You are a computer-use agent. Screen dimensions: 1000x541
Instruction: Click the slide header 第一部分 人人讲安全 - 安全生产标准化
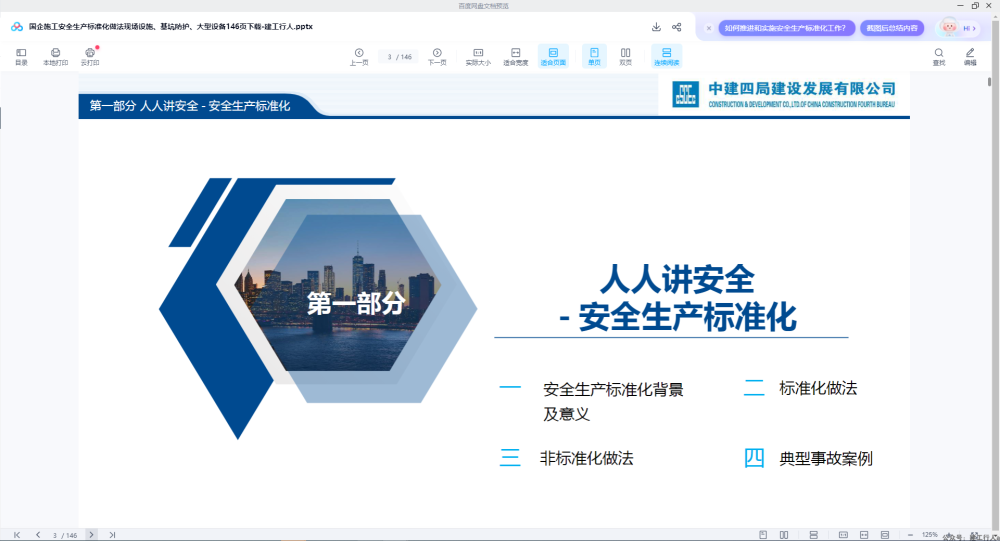click(x=189, y=106)
